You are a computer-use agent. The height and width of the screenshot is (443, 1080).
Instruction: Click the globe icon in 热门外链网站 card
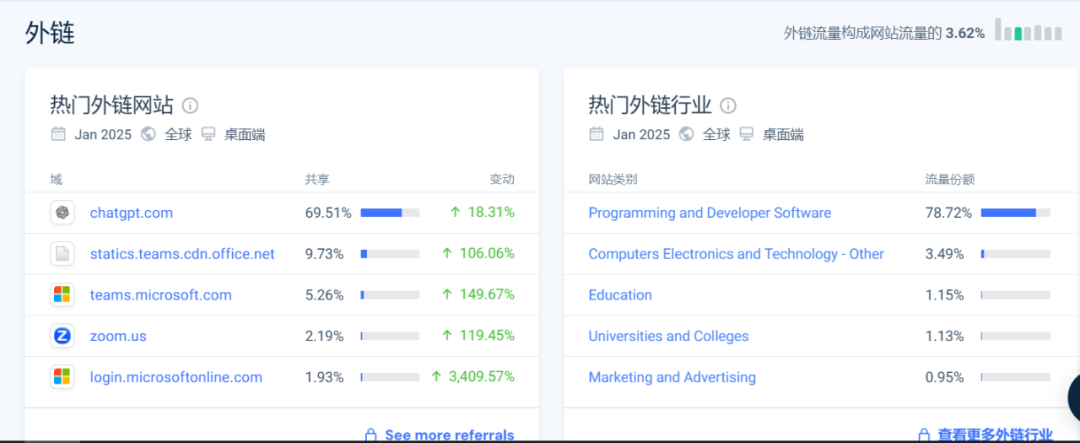(x=148, y=134)
